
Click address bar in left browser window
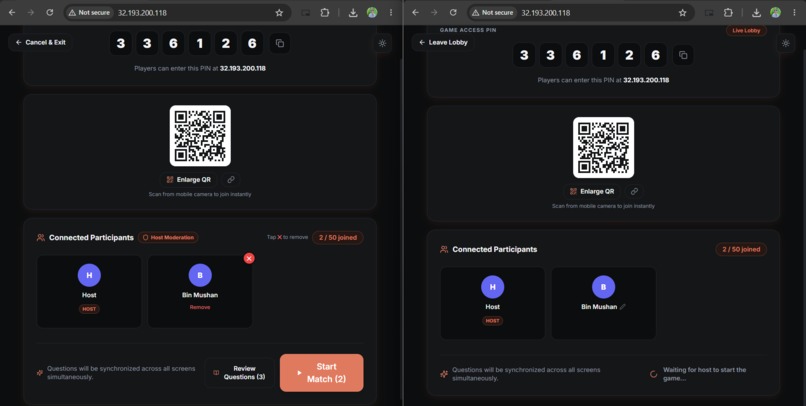click(x=176, y=13)
